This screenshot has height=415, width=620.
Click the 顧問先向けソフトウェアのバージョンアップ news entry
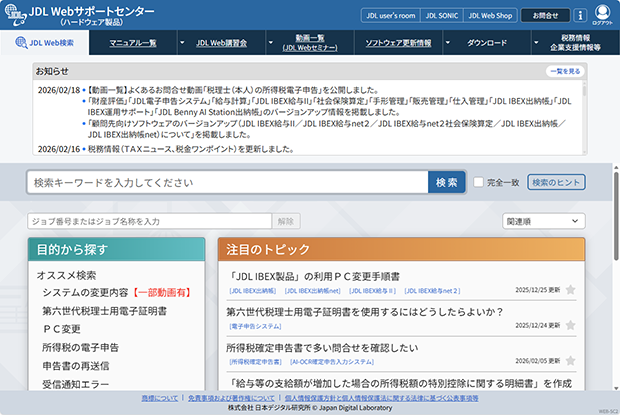pyautogui.click(x=327, y=129)
